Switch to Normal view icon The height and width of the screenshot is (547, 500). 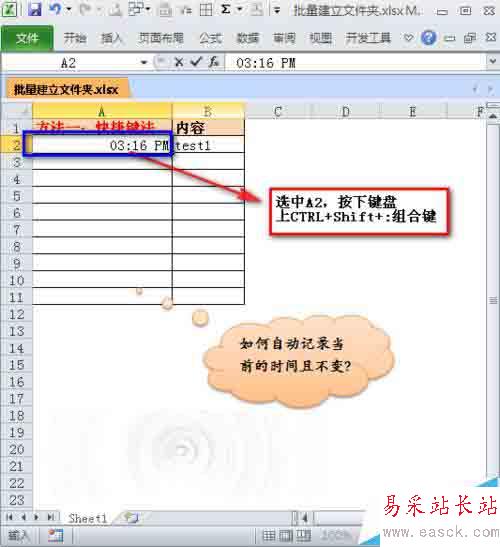coord(269,535)
